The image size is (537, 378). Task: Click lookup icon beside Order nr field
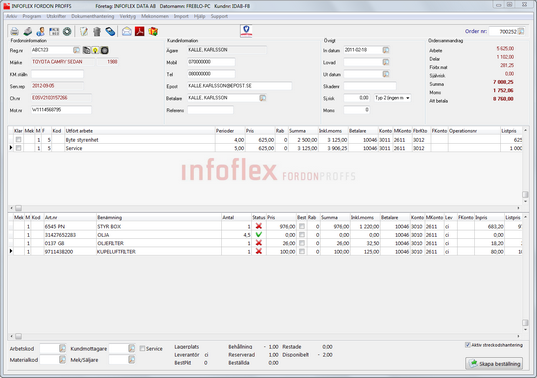point(521,32)
